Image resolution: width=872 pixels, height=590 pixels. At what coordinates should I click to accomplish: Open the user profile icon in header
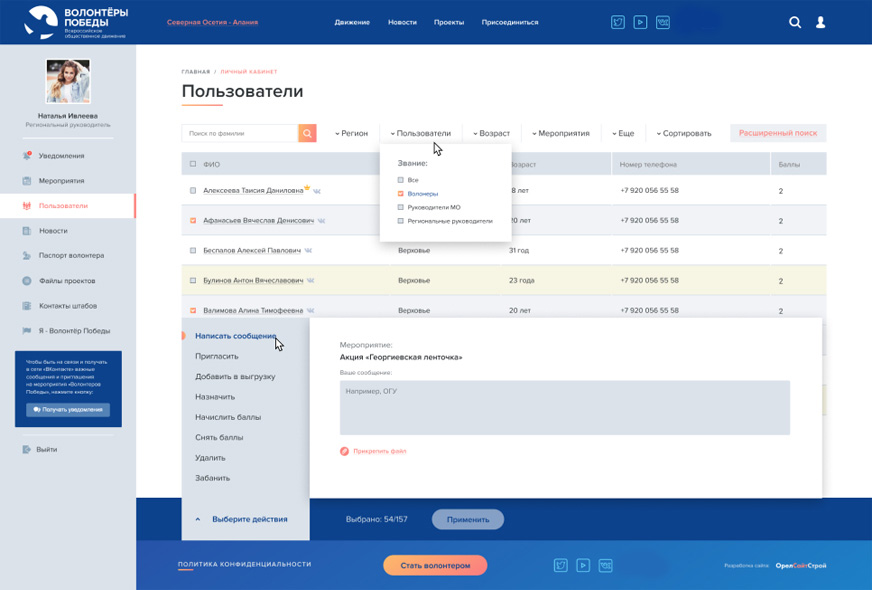(x=821, y=22)
